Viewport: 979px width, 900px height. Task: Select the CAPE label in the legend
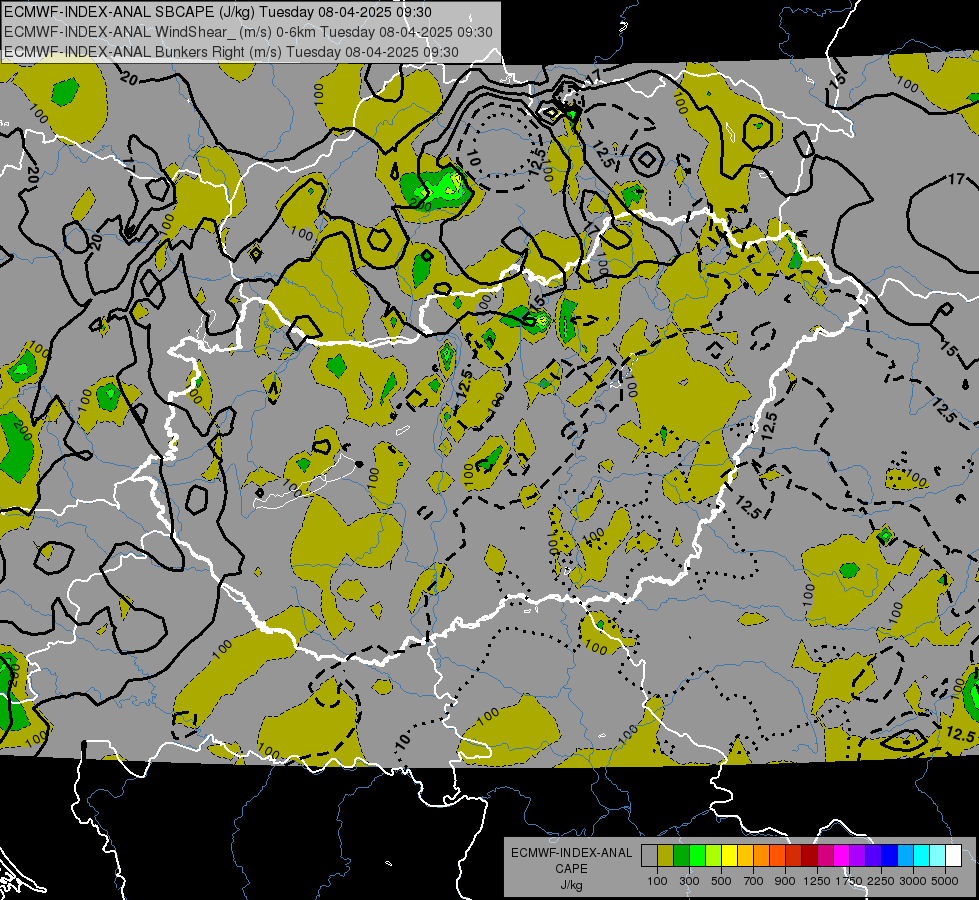[x=571, y=869]
